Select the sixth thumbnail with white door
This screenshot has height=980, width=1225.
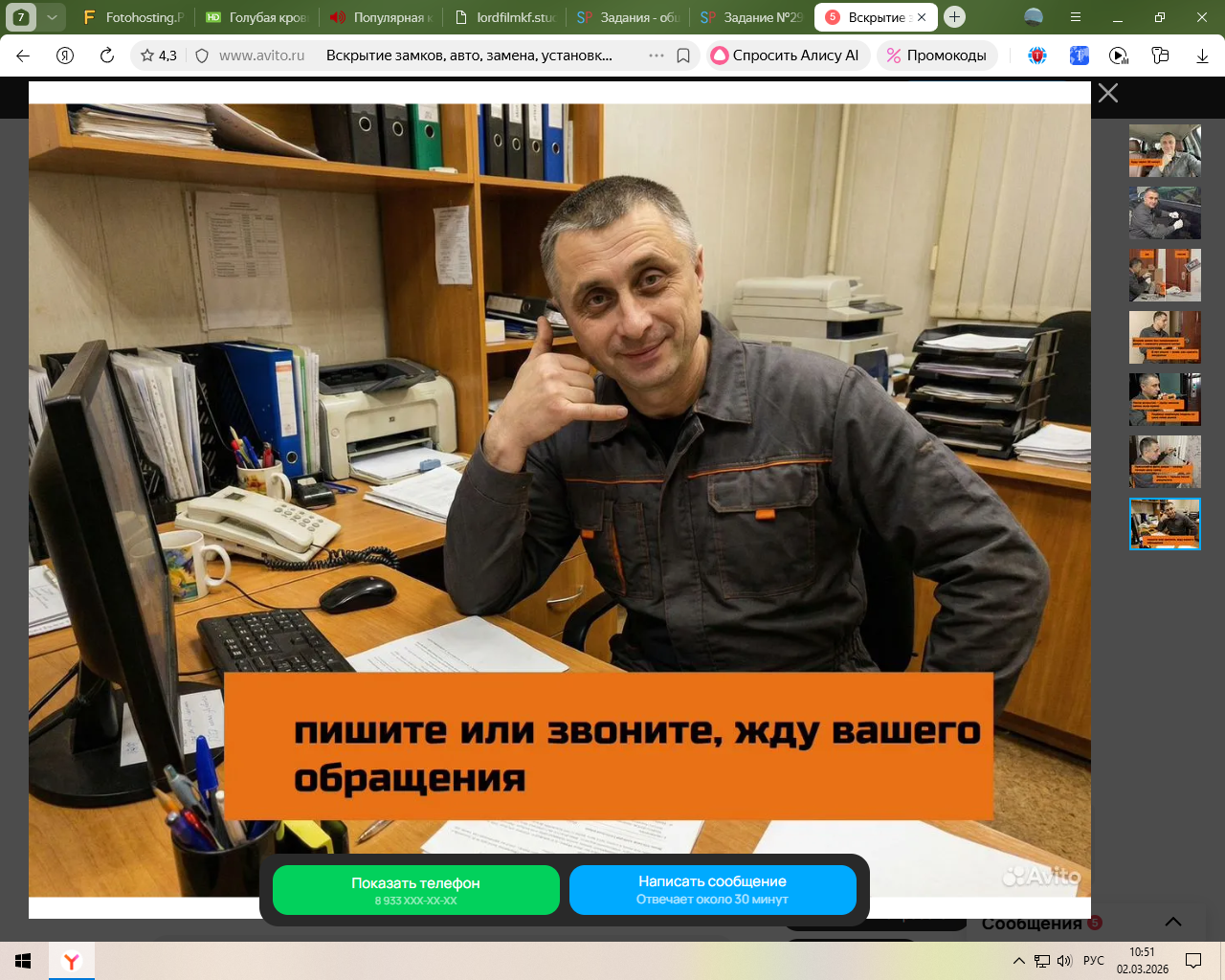(1165, 461)
